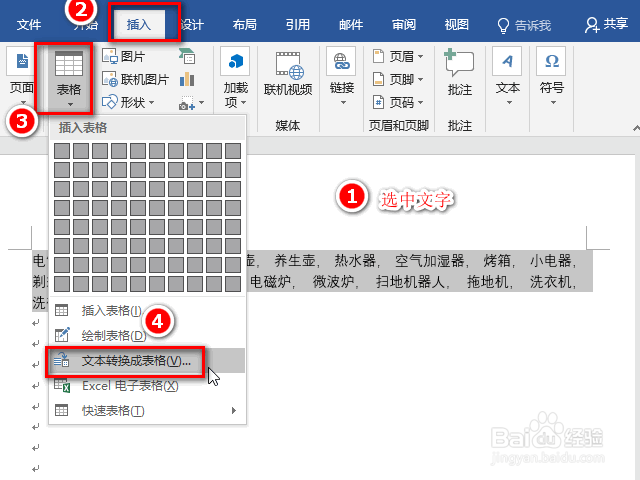Screen dimensions: 640x480
Task: Click the word 热水器 in document
Action: 355,260
